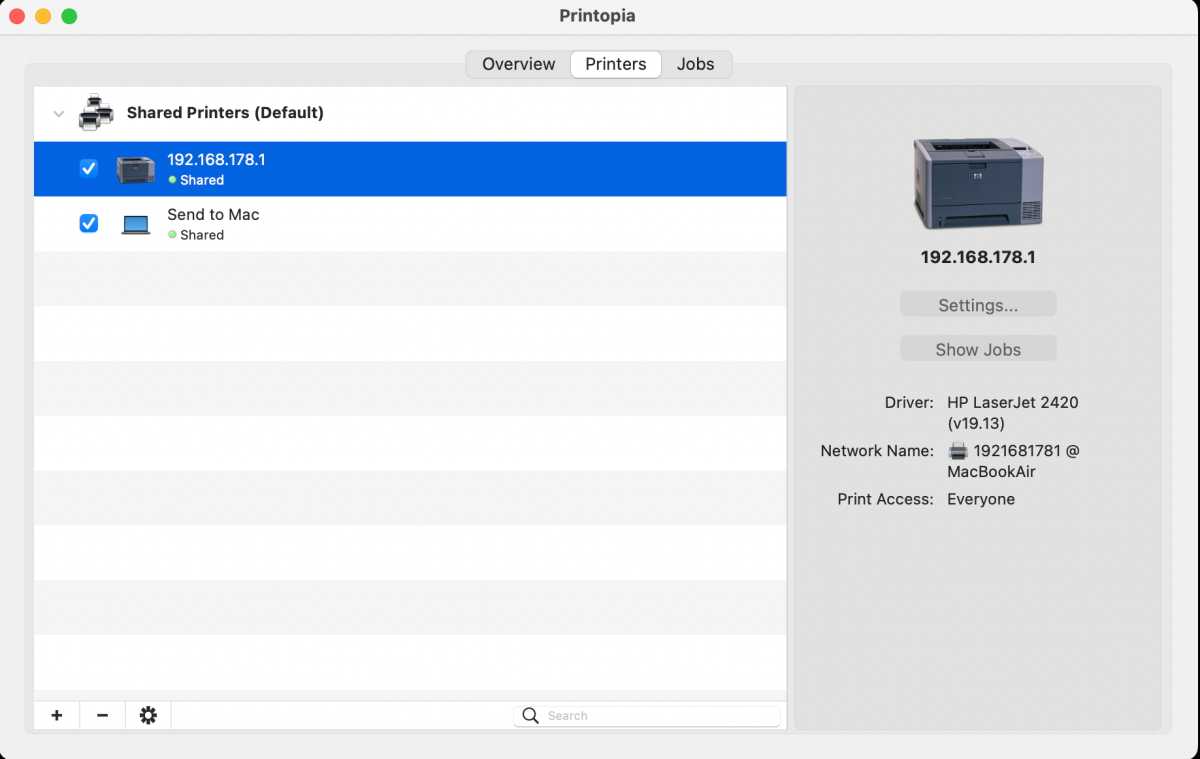Viewport: 1200px width, 759px height.
Task: Click the 1921681781 @ MacBookAir network name
Action: point(1014,461)
